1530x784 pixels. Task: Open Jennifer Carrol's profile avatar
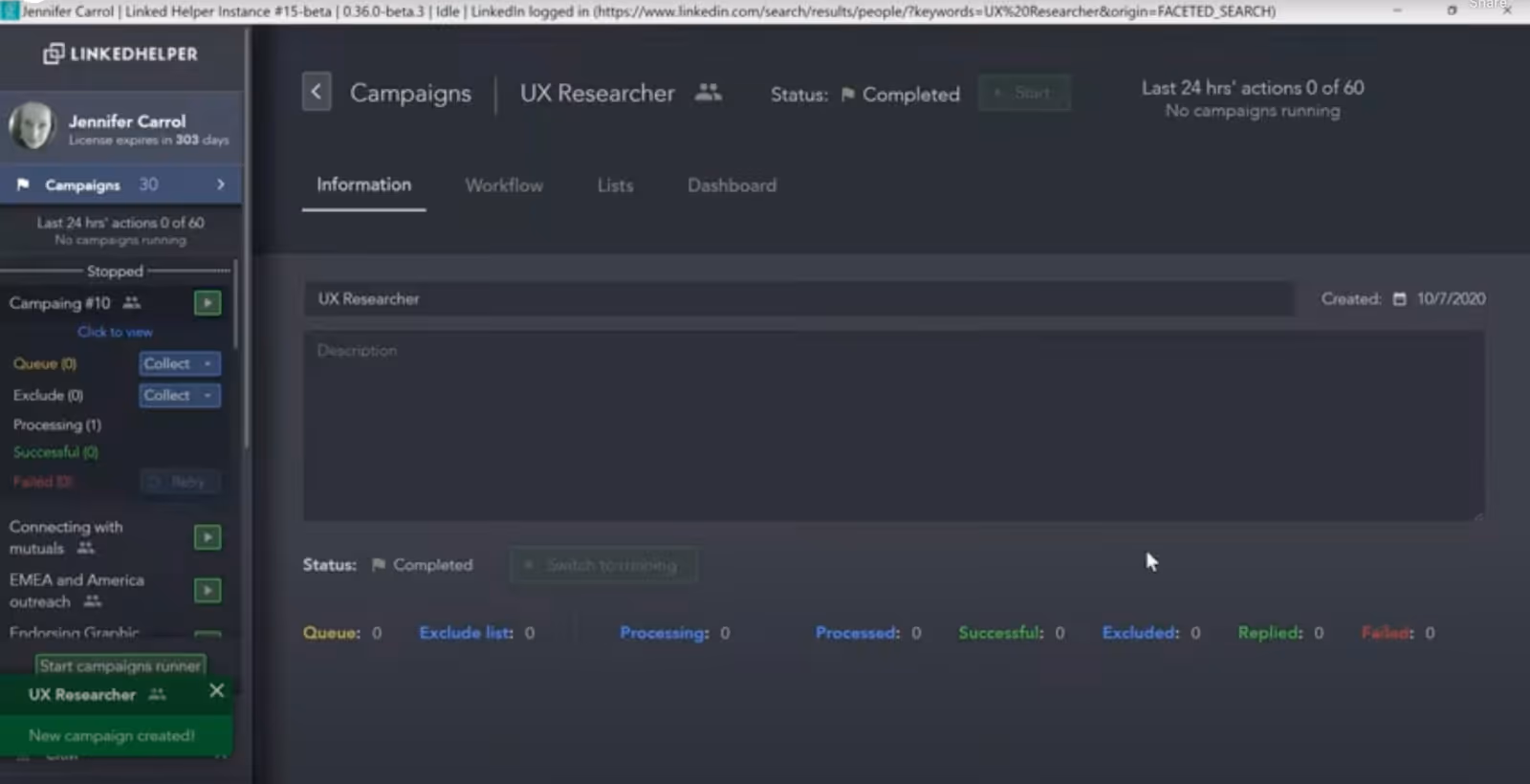tap(33, 126)
